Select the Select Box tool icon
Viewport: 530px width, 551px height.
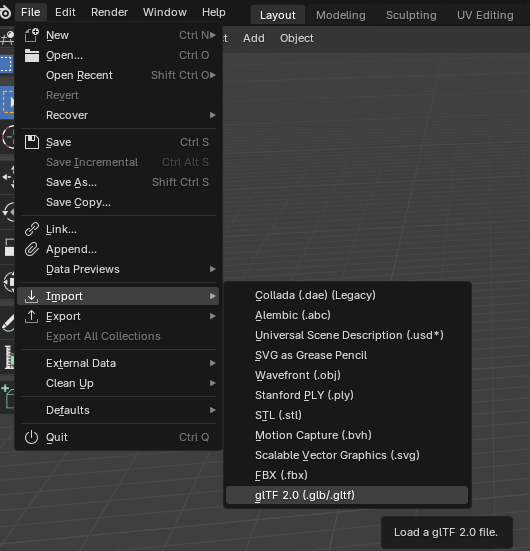pyautogui.click(x=7, y=104)
